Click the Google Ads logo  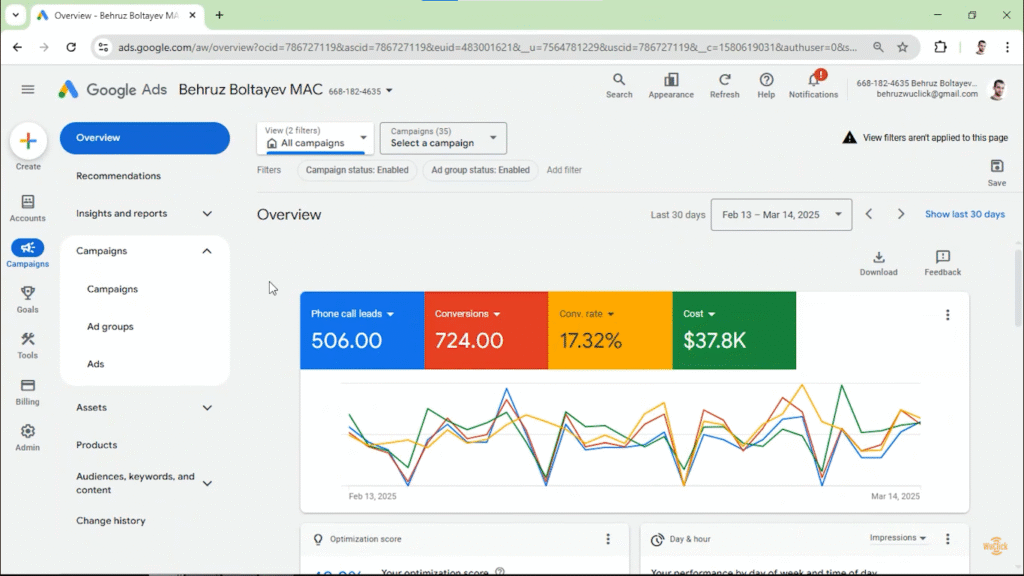pos(112,89)
